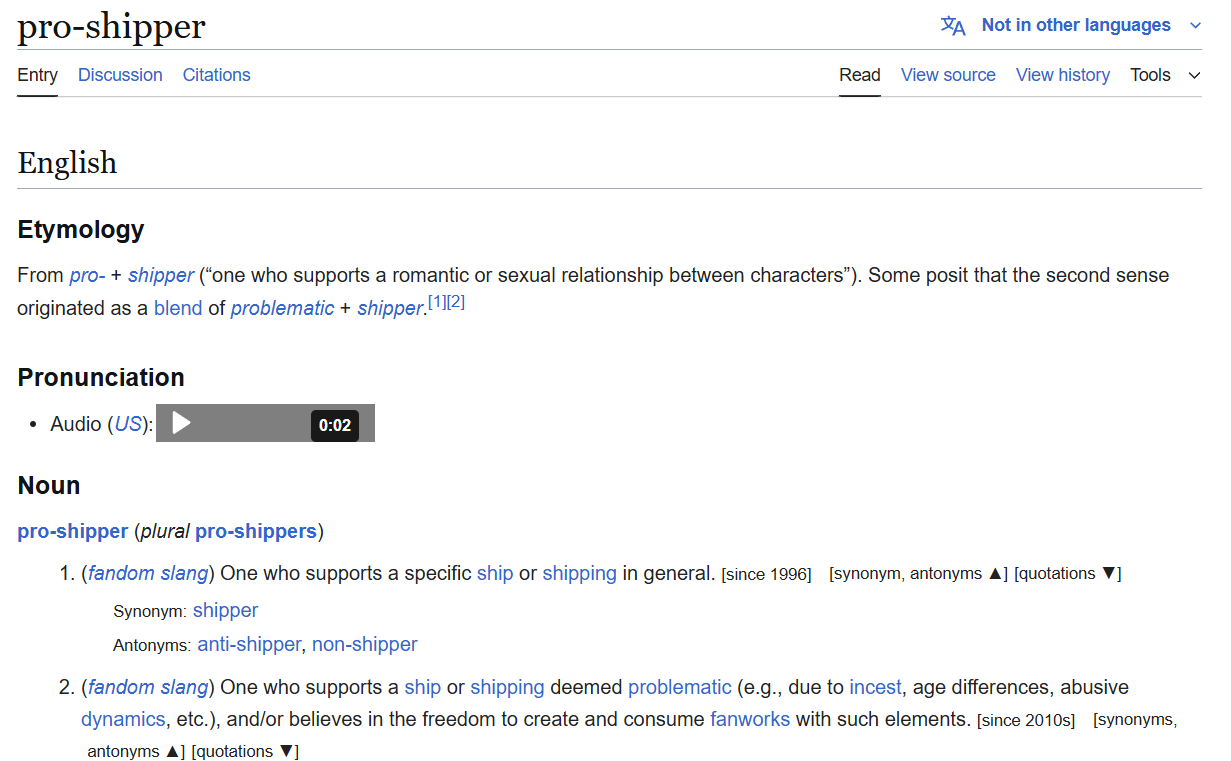The width and height of the screenshot is (1231, 761).
Task: Follow the US pronunciation link
Action: tap(128, 424)
